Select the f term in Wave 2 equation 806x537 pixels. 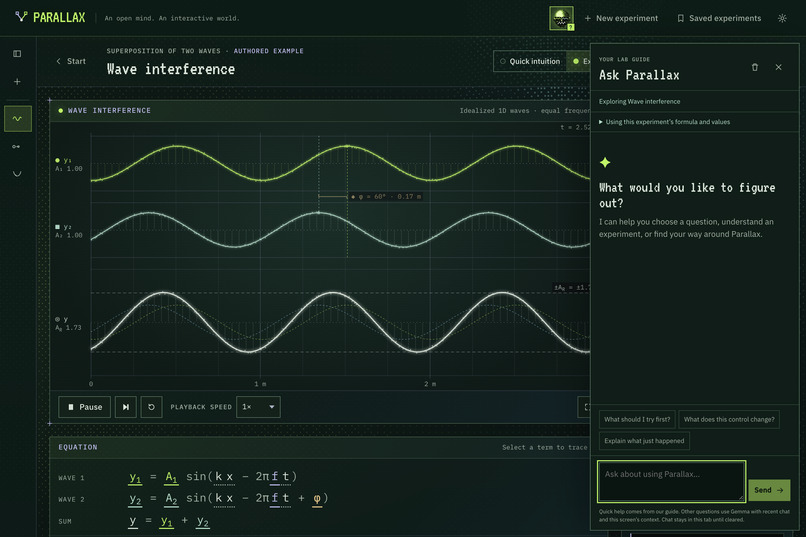click(274, 499)
